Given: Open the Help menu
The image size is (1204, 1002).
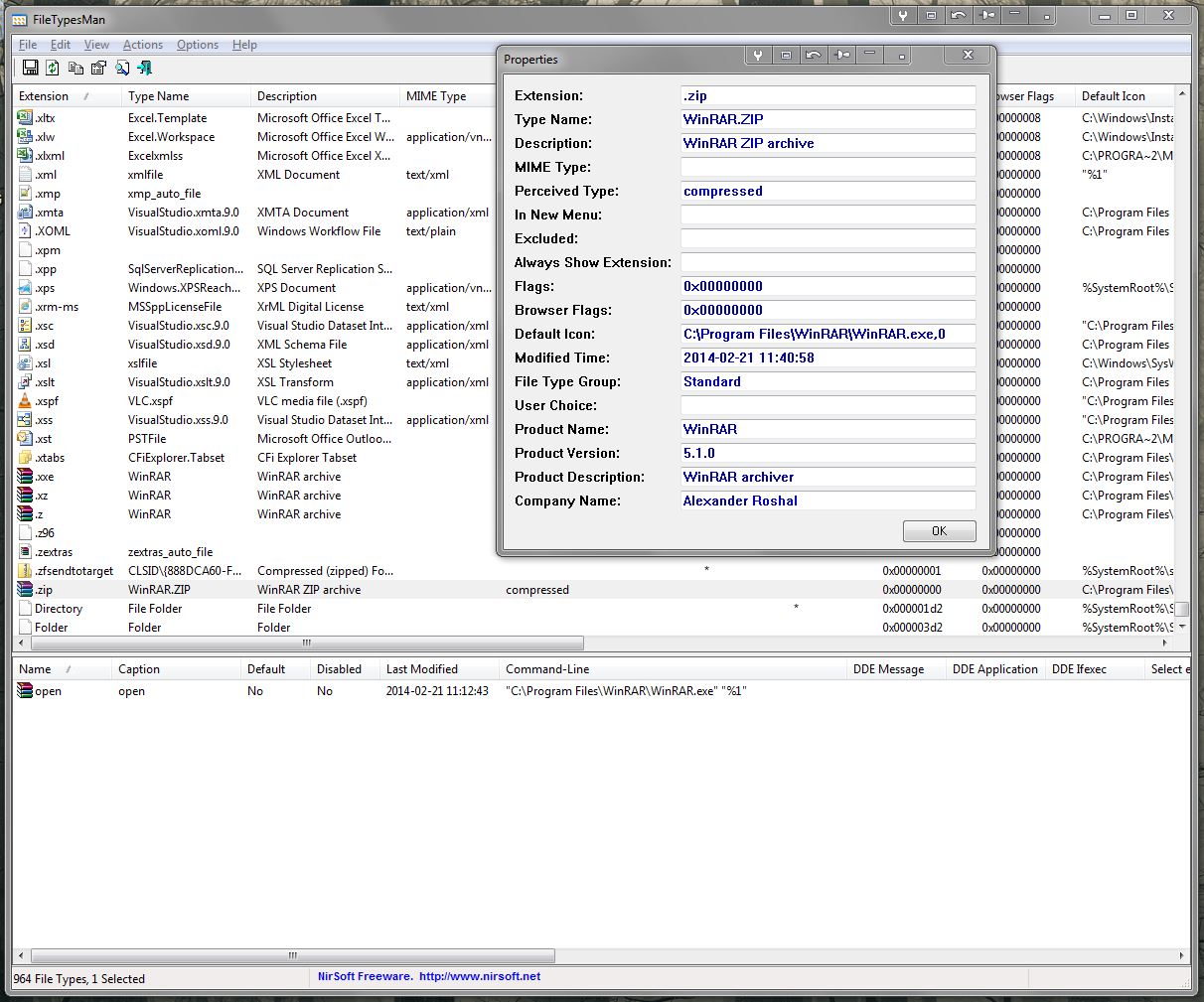Looking at the screenshot, I should 244,45.
